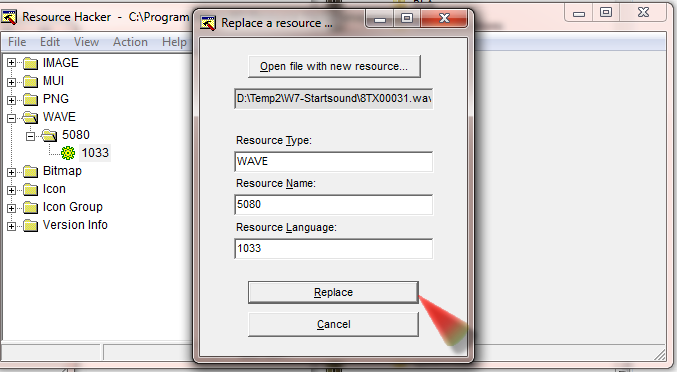Collapse the WAVE tree node
677x372 pixels.
11,118
